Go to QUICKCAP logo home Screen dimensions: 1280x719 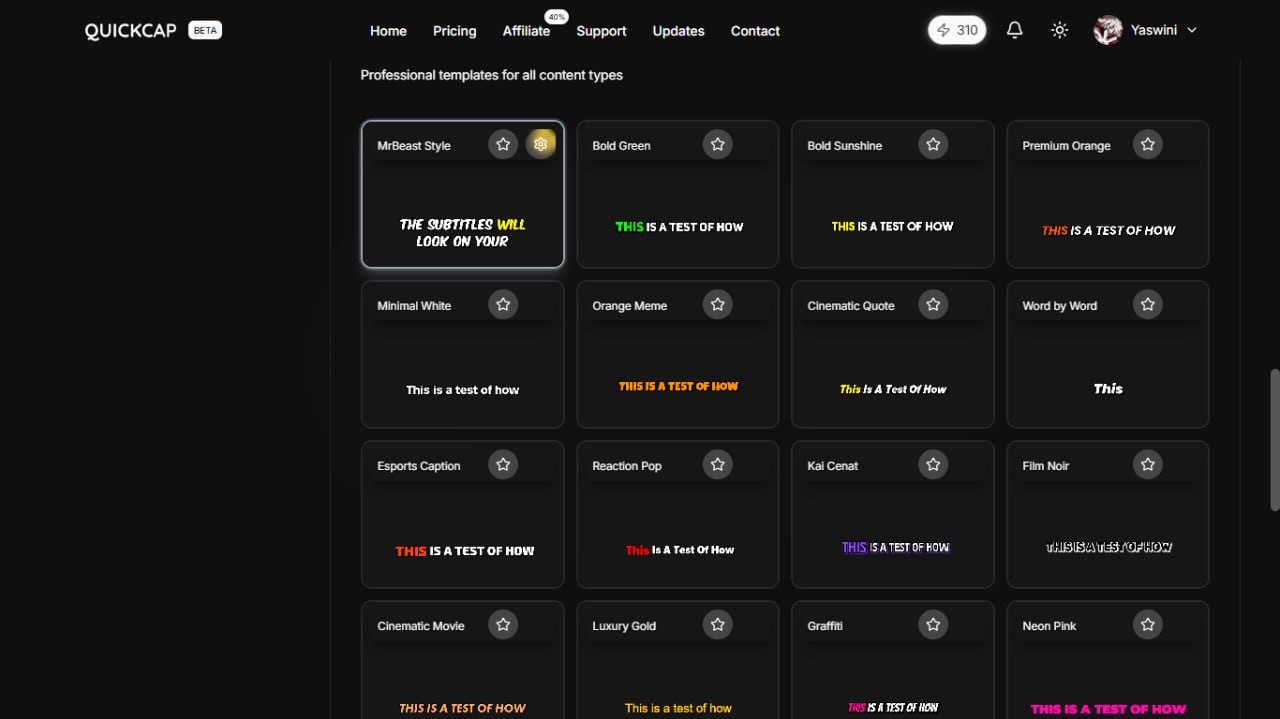click(x=130, y=31)
